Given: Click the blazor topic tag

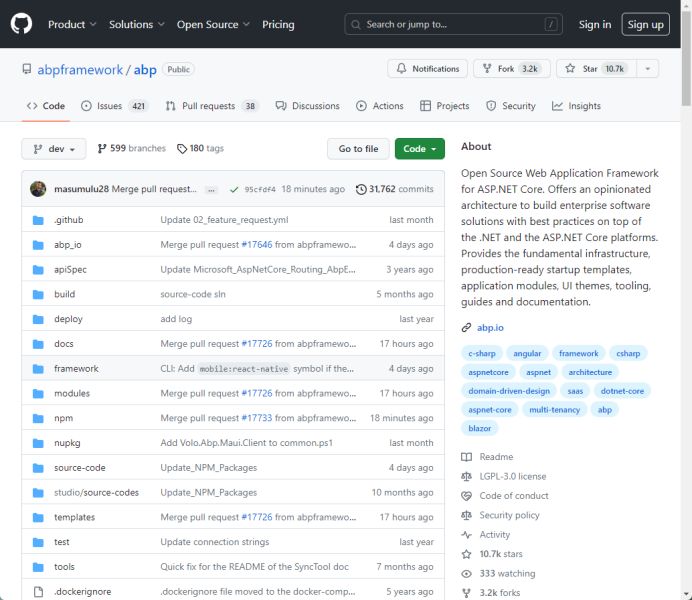Looking at the screenshot, I should [480, 428].
